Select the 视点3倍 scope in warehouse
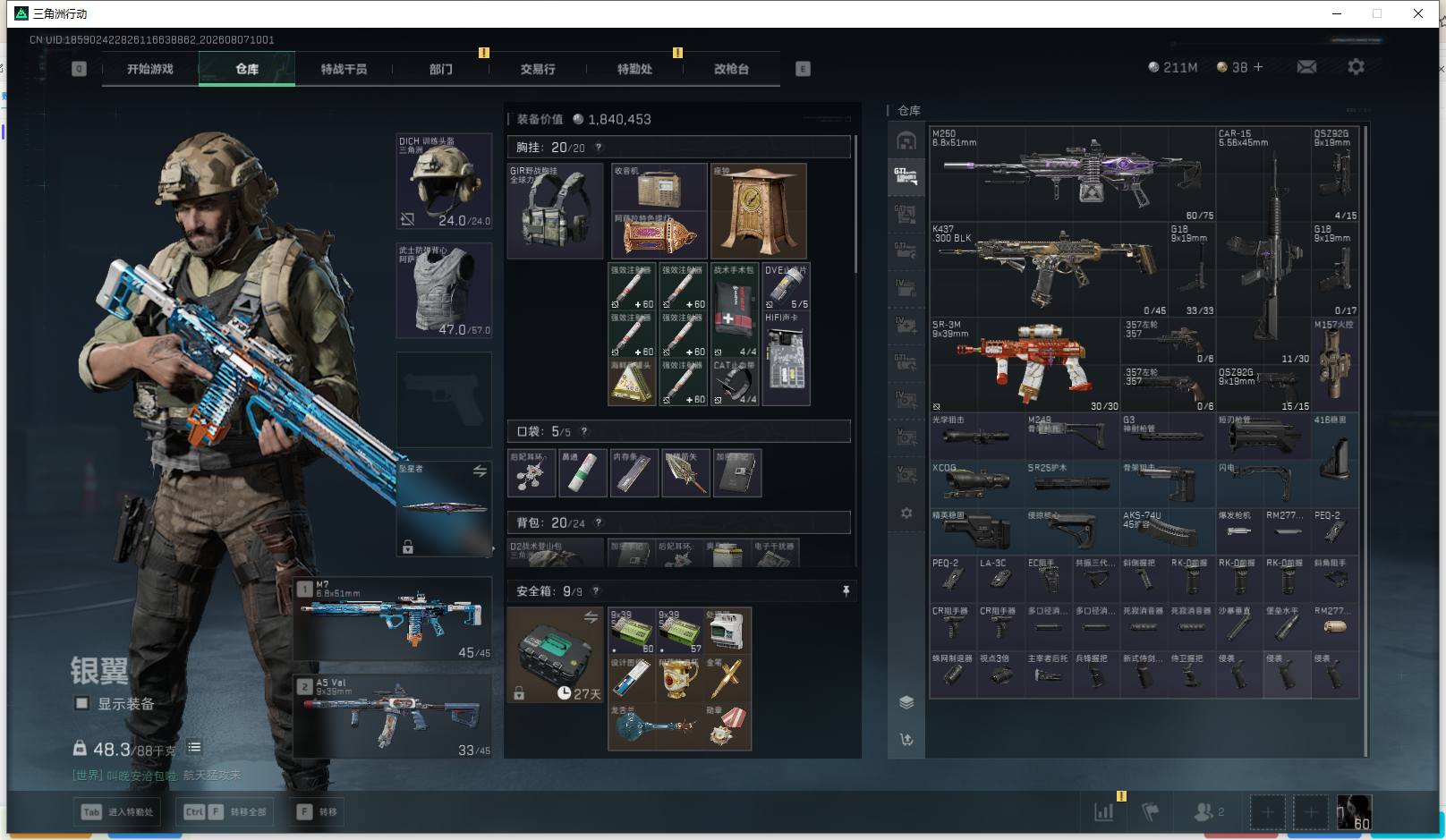1446x840 pixels. 1001,675
